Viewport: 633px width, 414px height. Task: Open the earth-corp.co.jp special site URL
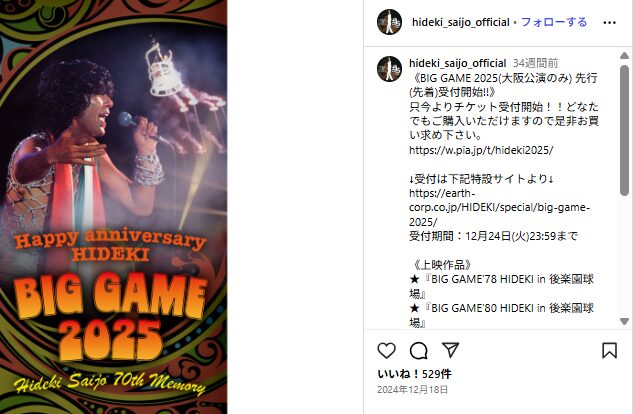pyautogui.click(x=499, y=207)
